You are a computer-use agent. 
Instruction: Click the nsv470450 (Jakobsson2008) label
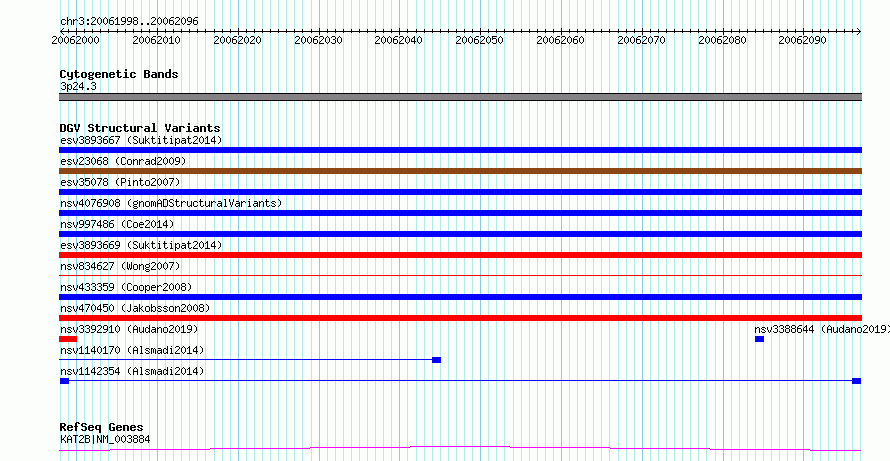(x=135, y=308)
